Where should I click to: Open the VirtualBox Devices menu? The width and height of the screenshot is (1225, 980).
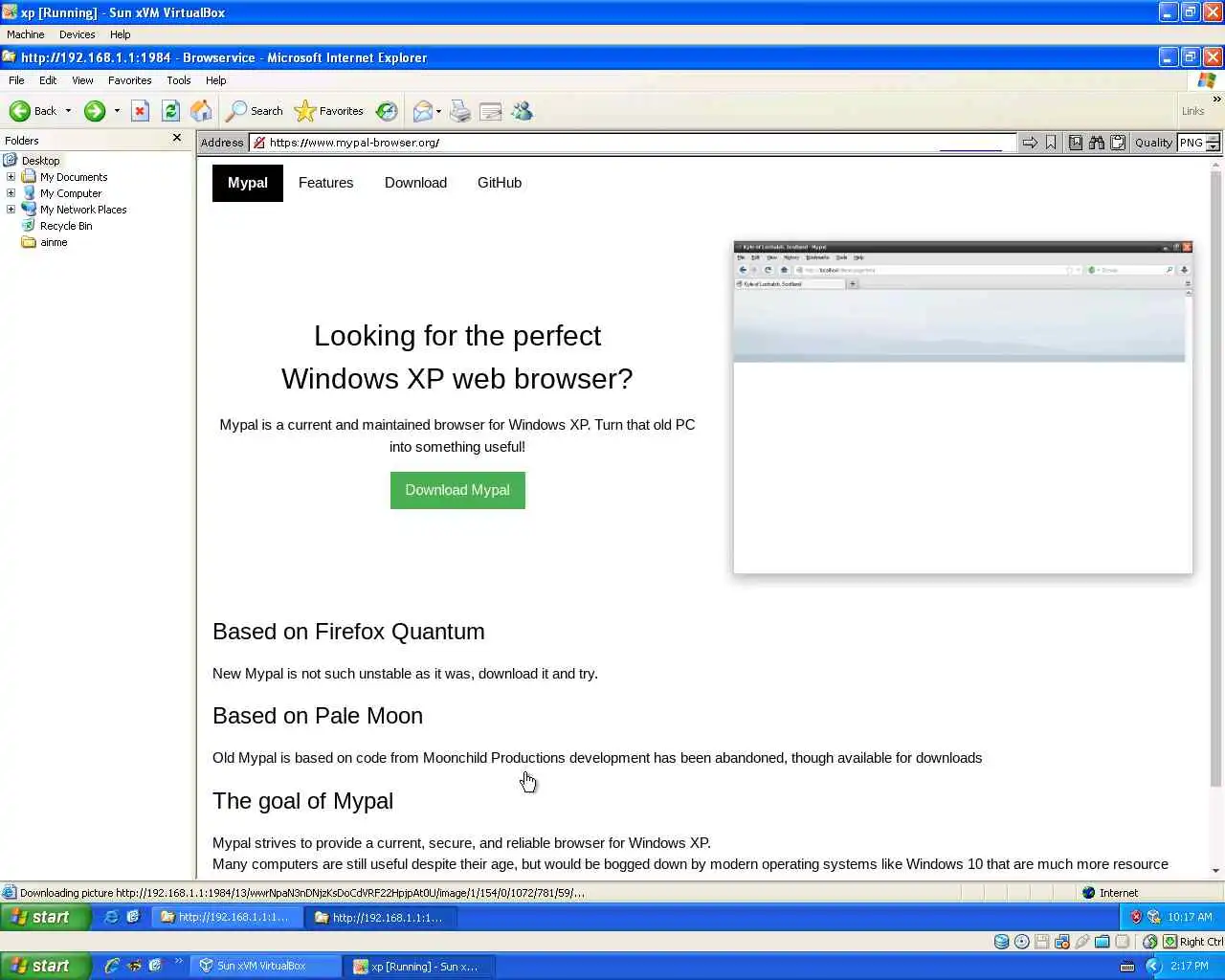[77, 34]
